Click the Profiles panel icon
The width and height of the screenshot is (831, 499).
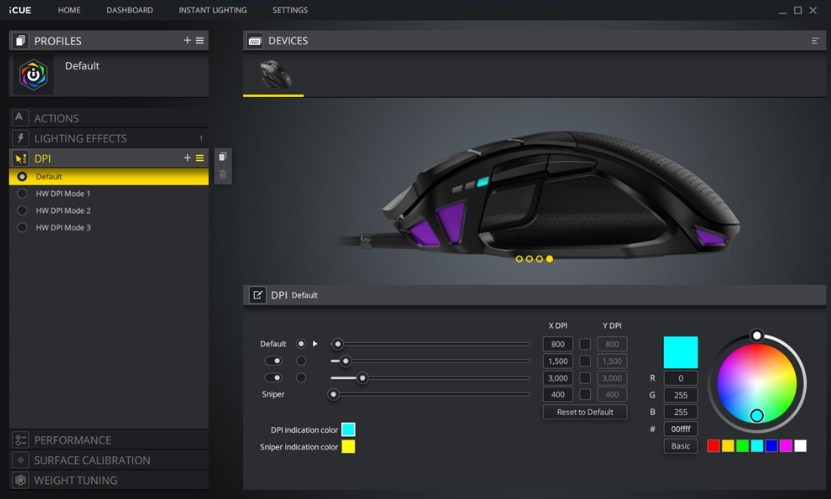[x=20, y=41]
